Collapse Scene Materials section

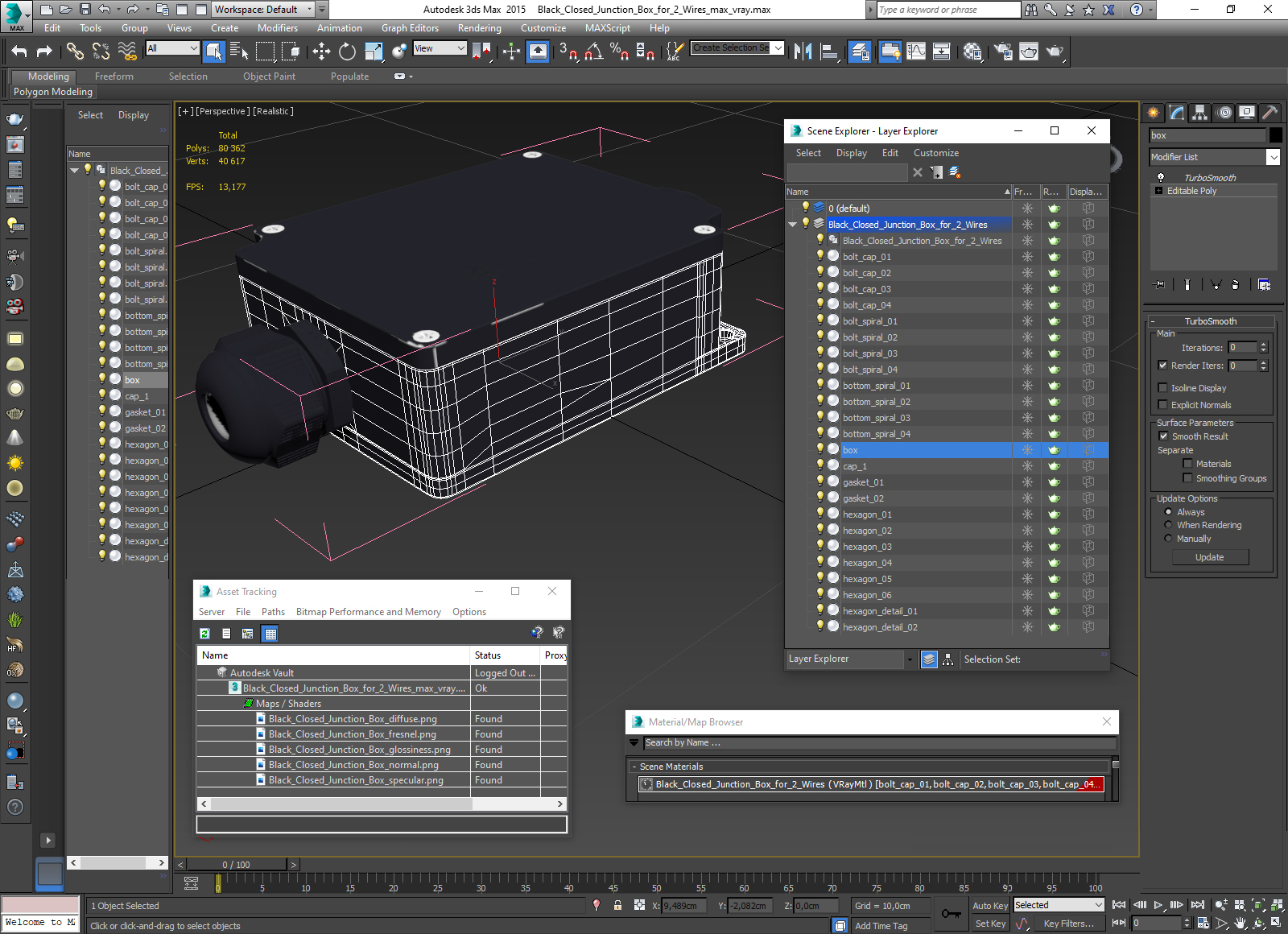[x=634, y=767]
